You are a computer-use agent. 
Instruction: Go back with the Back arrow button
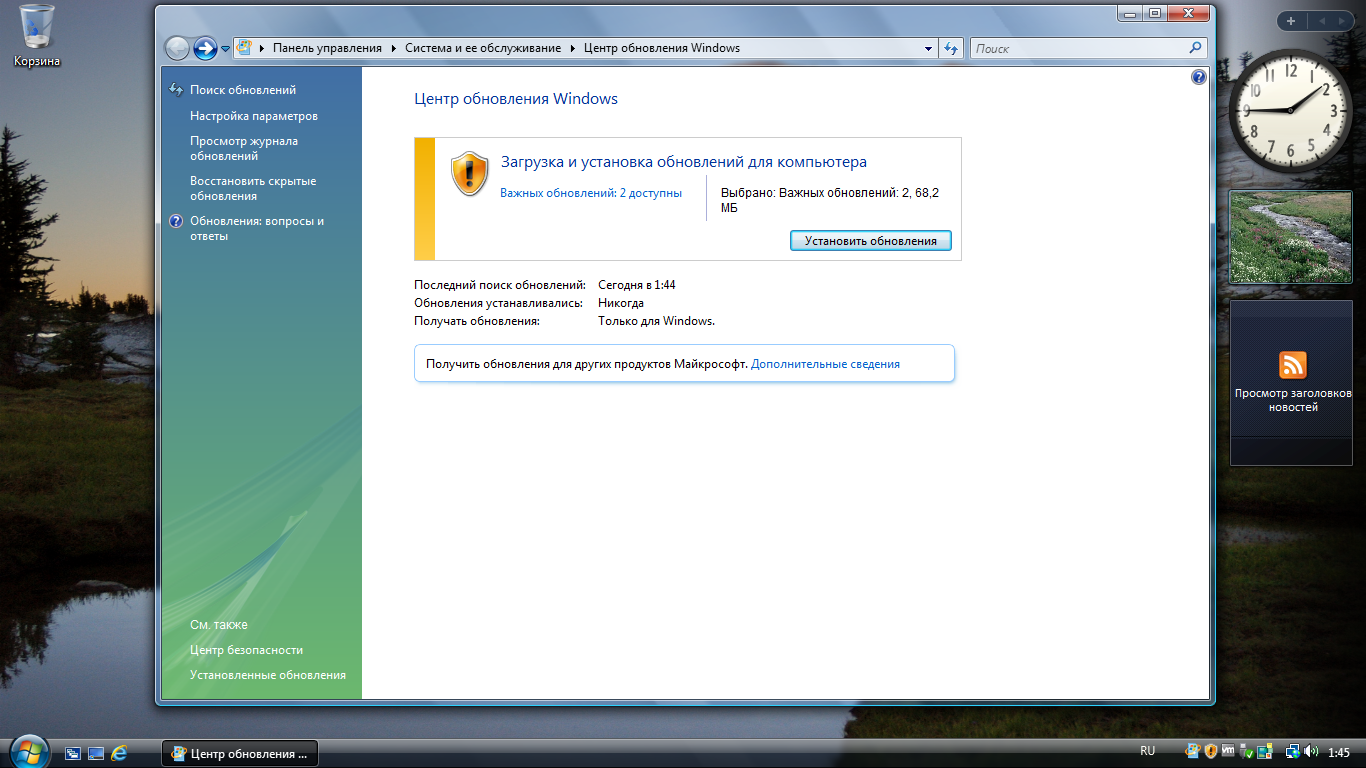tap(177, 48)
